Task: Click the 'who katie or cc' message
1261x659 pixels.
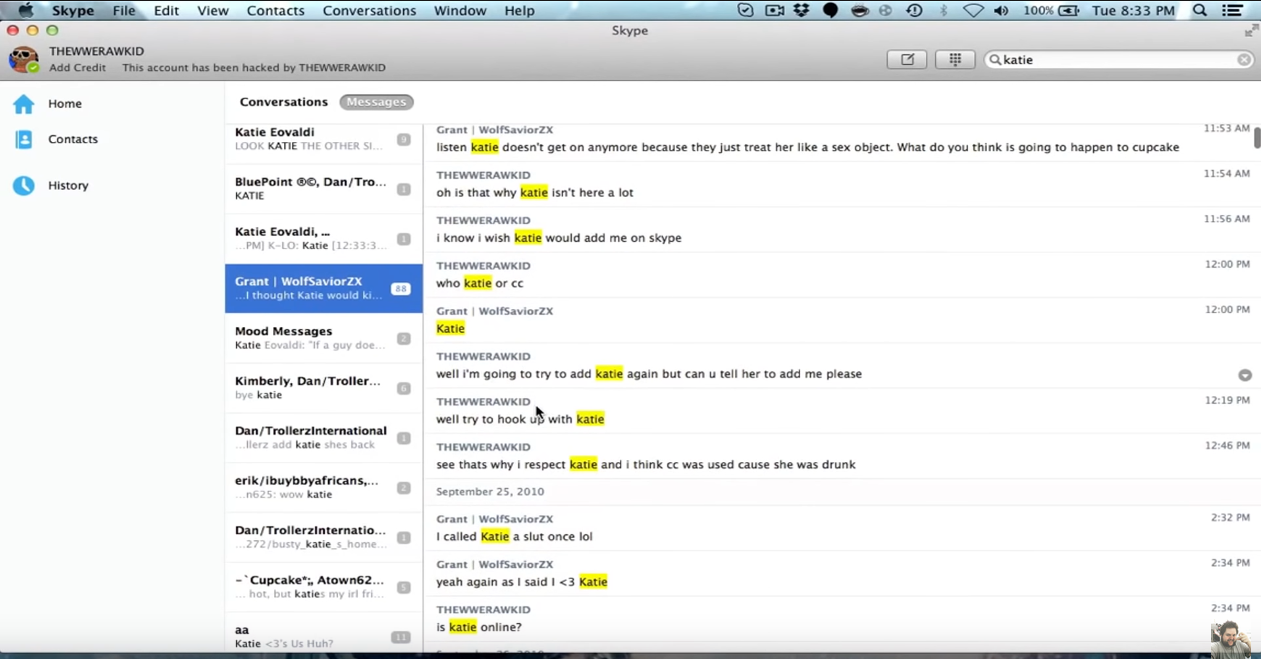Action: [480, 283]
